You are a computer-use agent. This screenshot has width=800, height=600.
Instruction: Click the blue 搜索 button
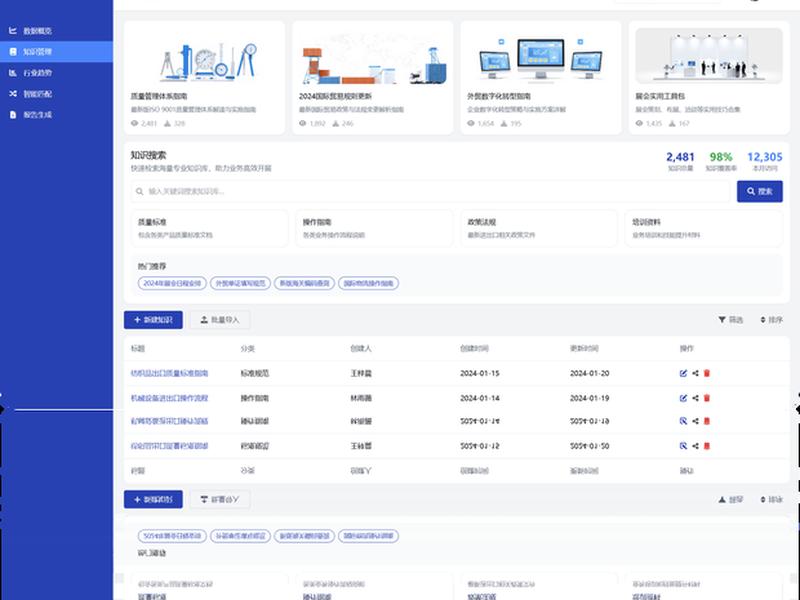click(759, 191)
